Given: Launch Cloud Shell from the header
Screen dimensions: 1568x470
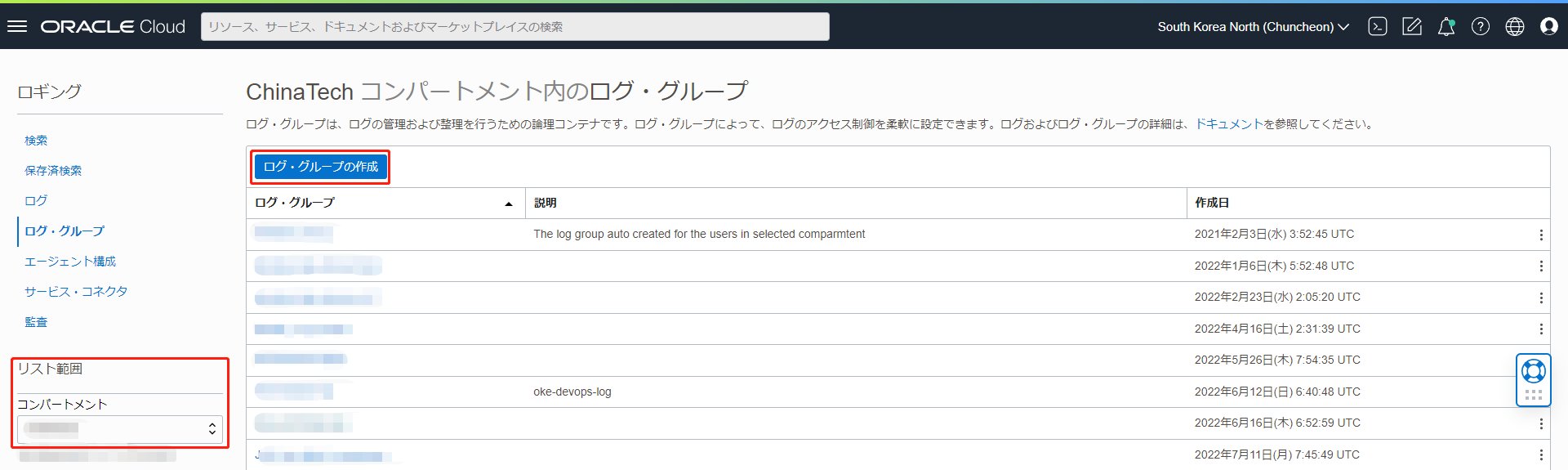Looking at the screenshot, I should point(1378,26).
